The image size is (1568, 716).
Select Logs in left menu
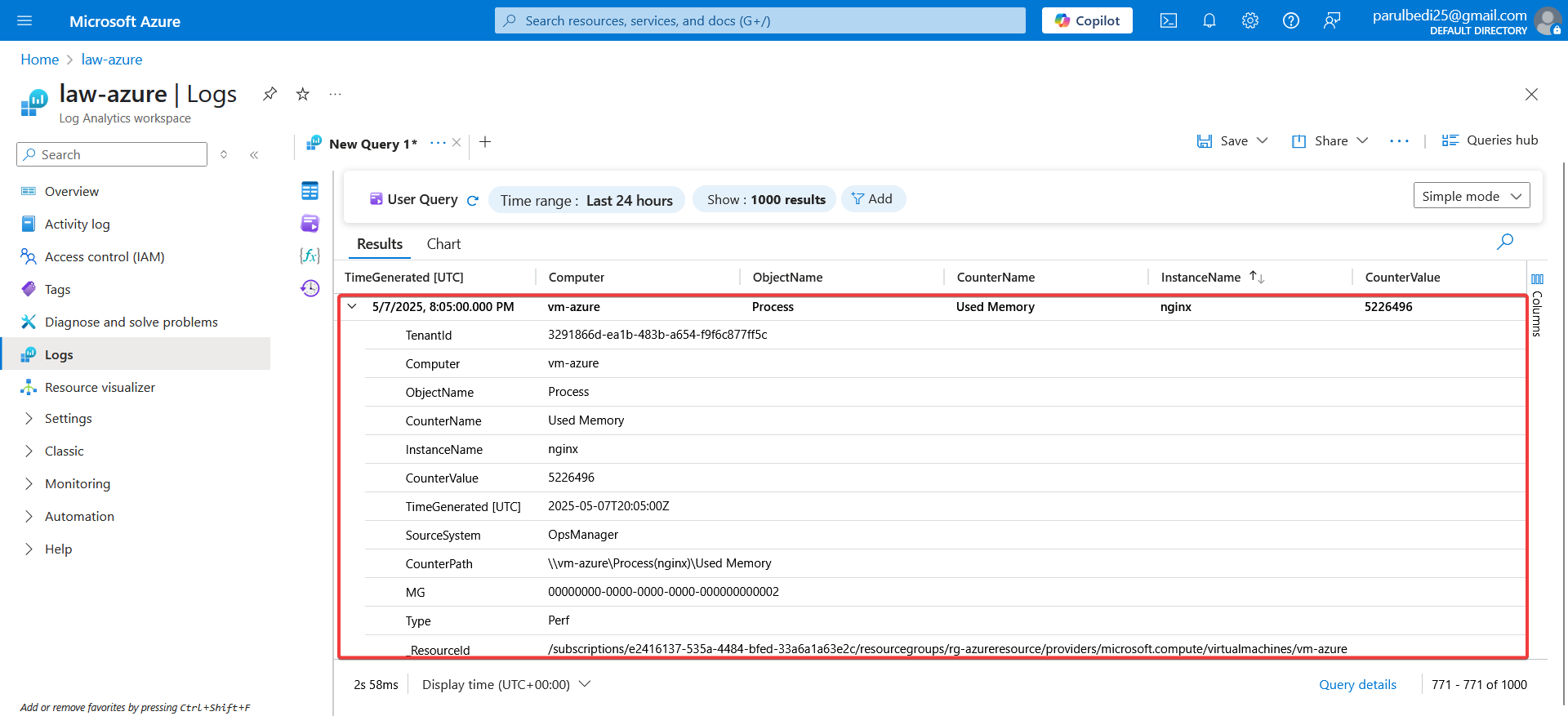(136, 354)
